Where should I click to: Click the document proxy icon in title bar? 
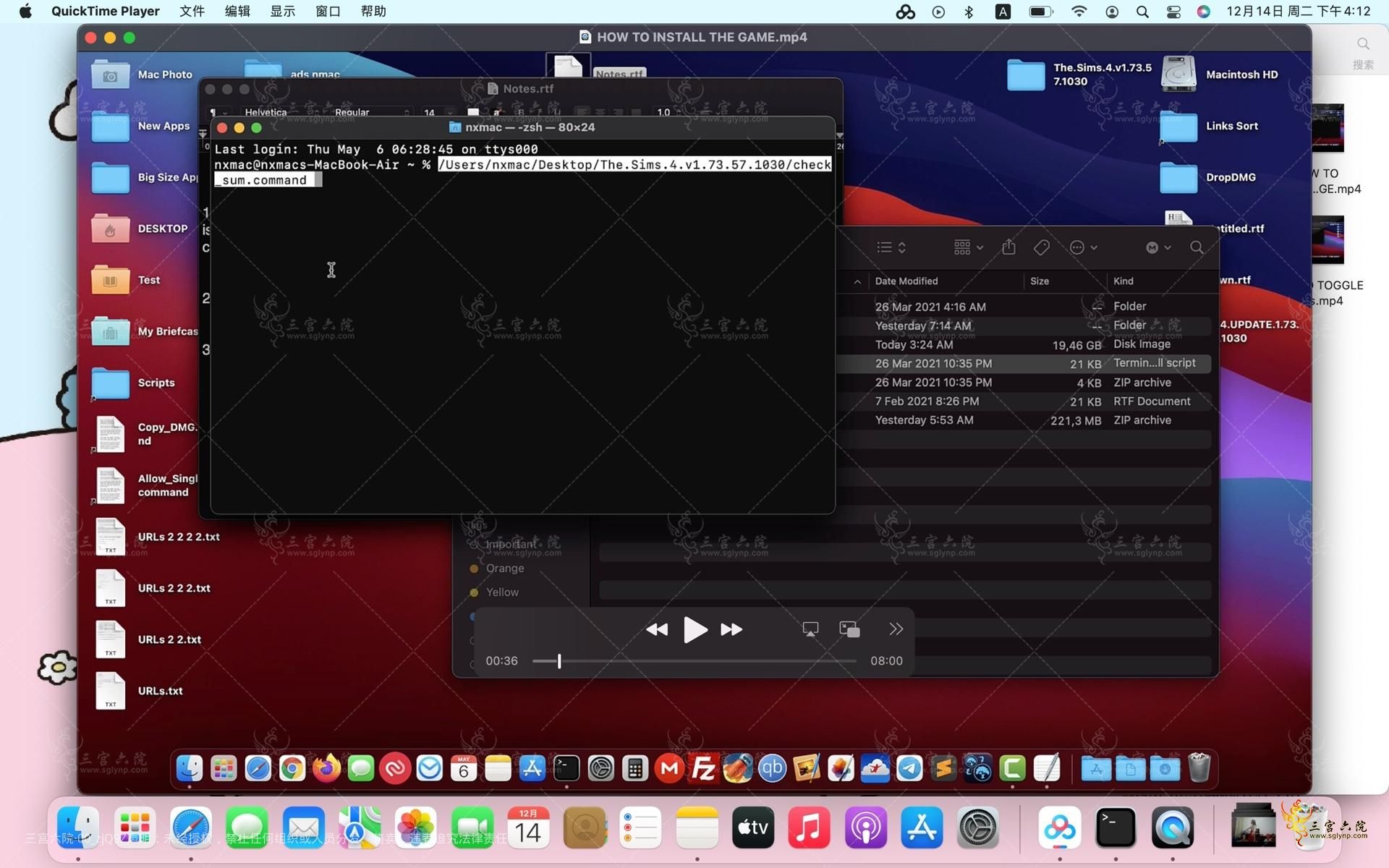click(585, 37)
